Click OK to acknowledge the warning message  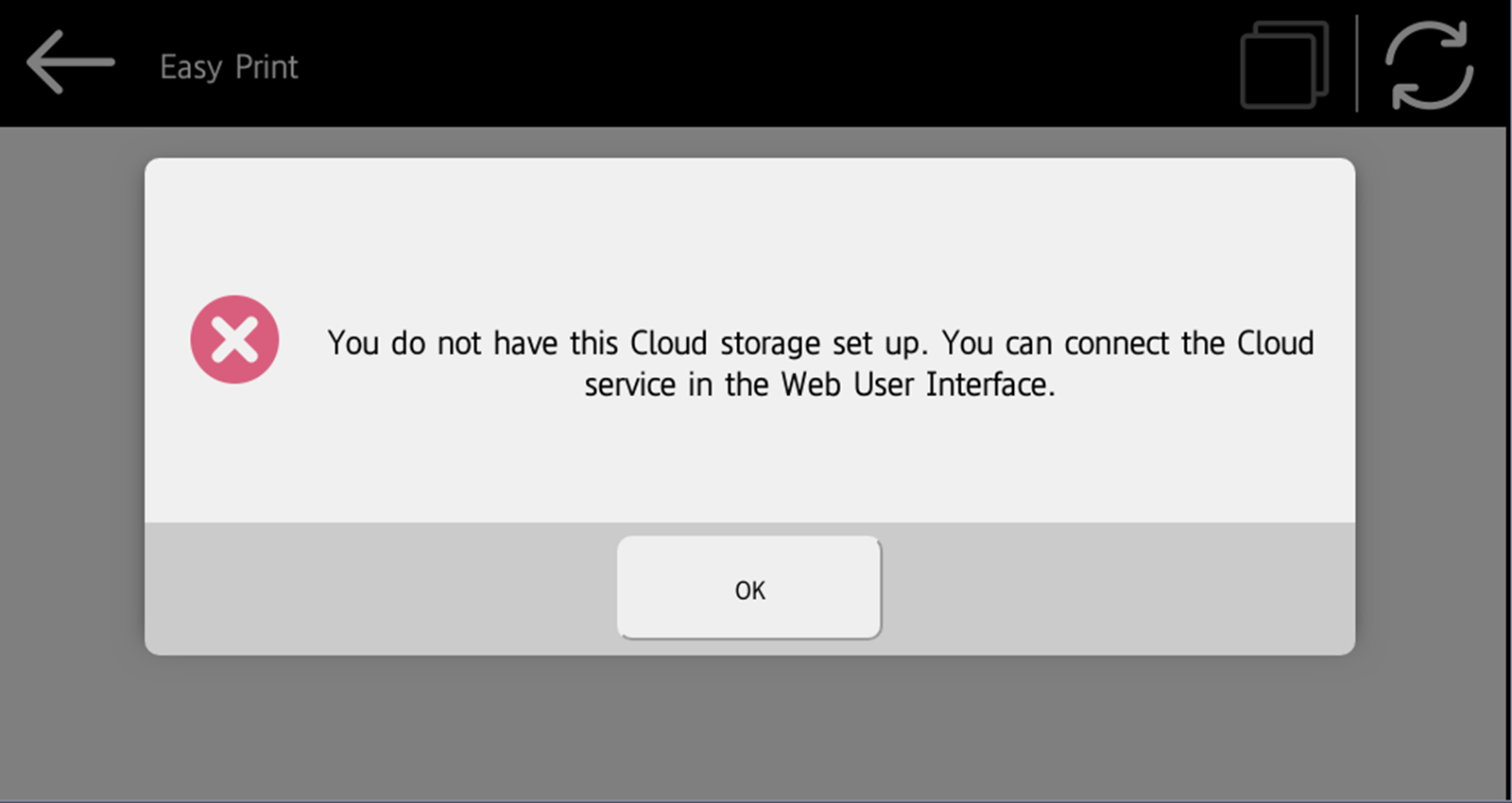[749, 588]
